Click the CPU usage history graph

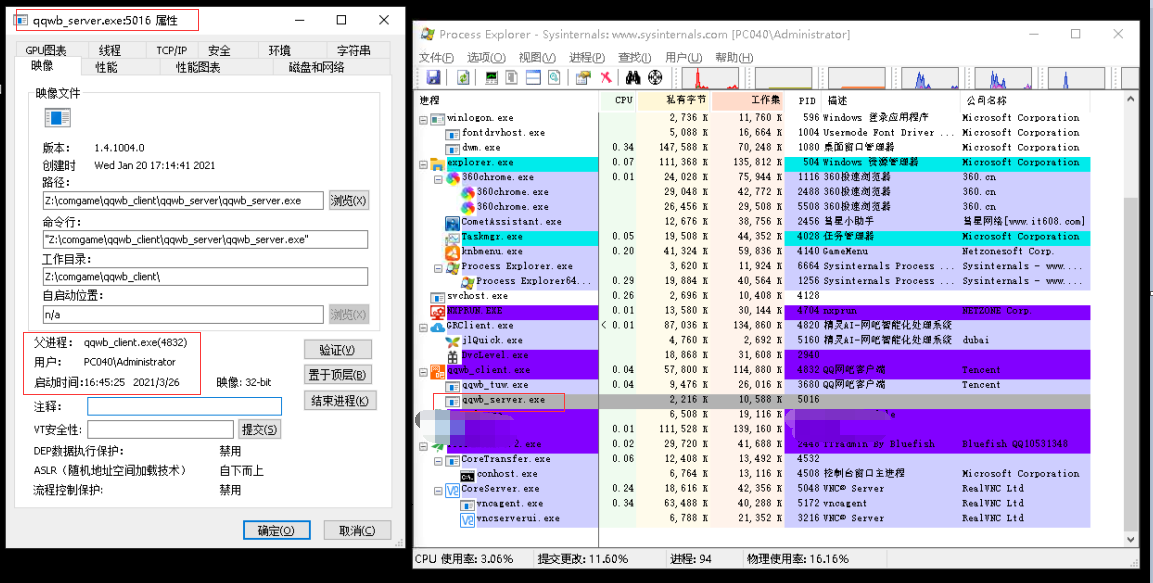(x=710, y=78)
